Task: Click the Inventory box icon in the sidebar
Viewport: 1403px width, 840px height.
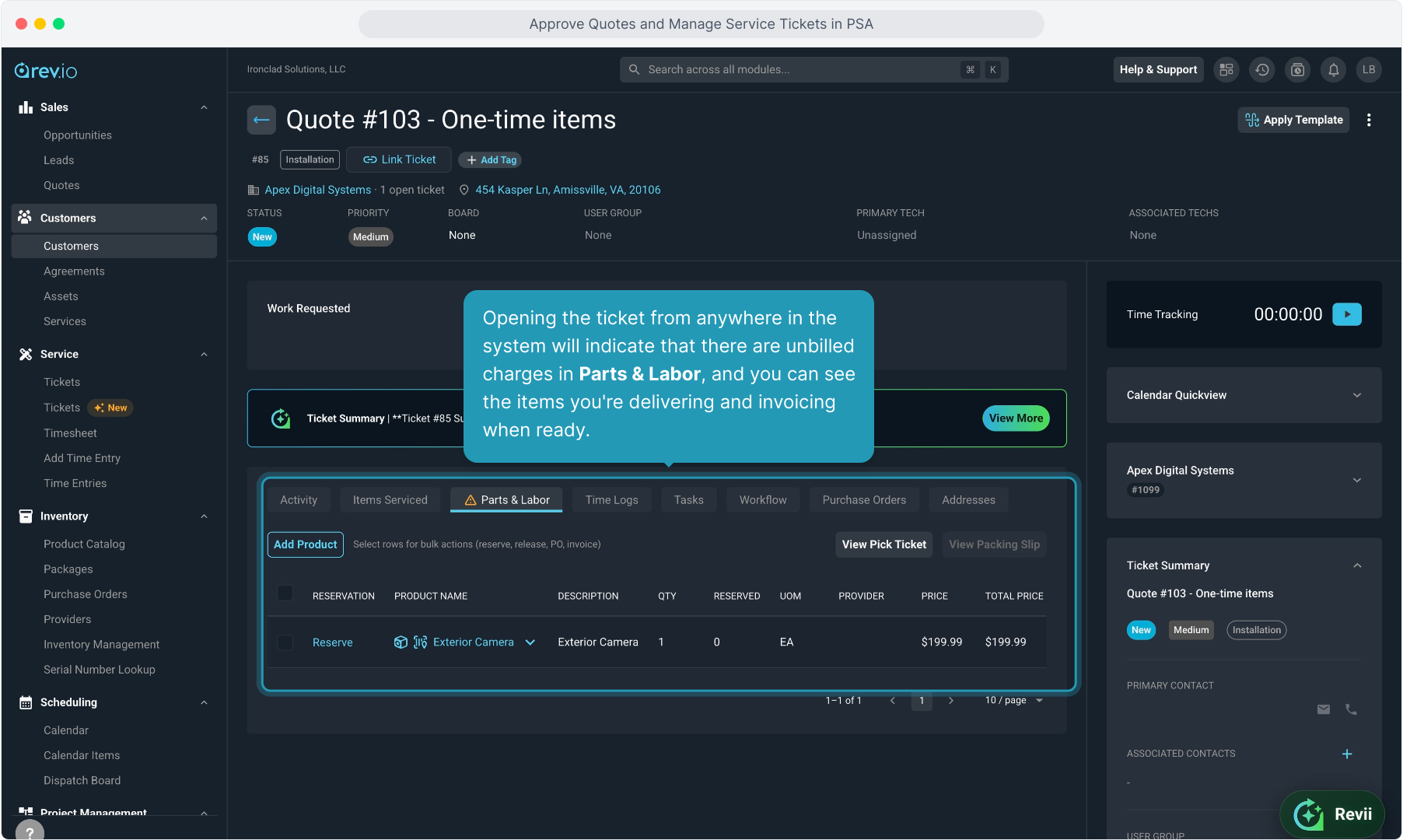Action: [x=26, y=516]
